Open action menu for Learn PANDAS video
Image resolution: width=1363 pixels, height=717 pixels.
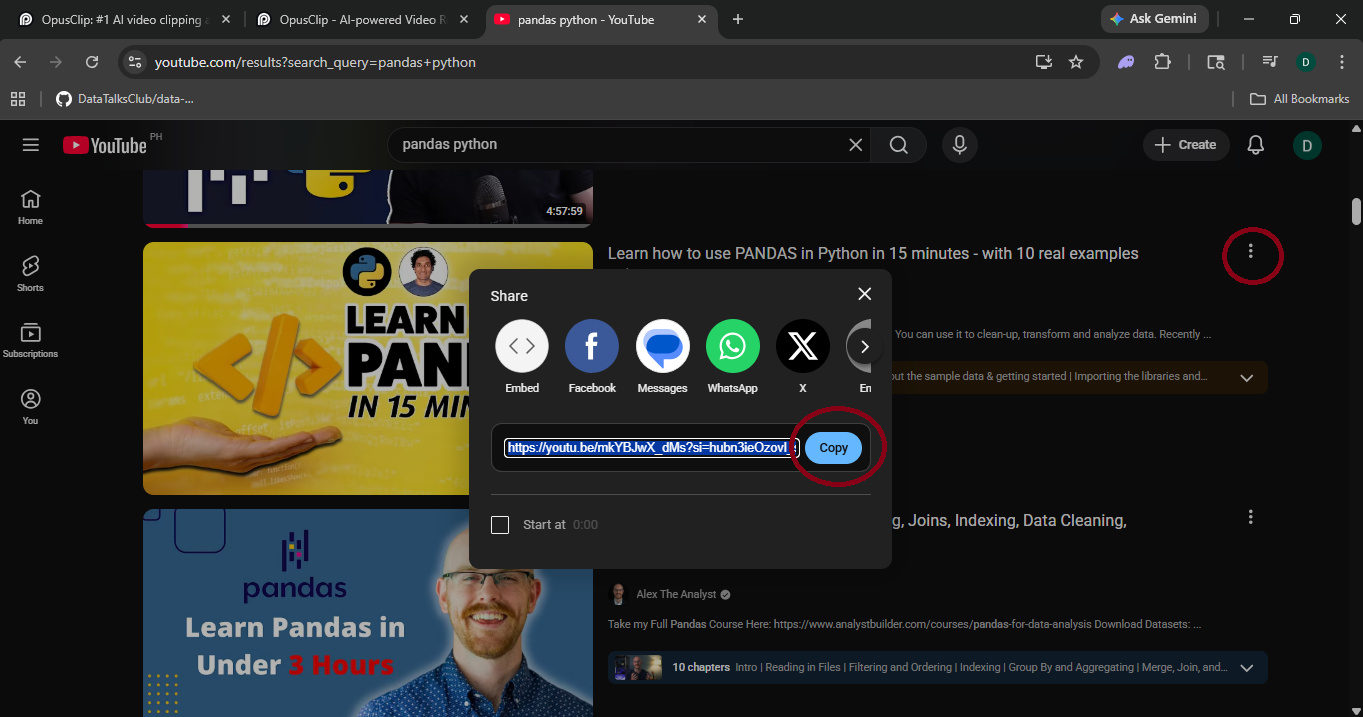[x=1250, y=251]
